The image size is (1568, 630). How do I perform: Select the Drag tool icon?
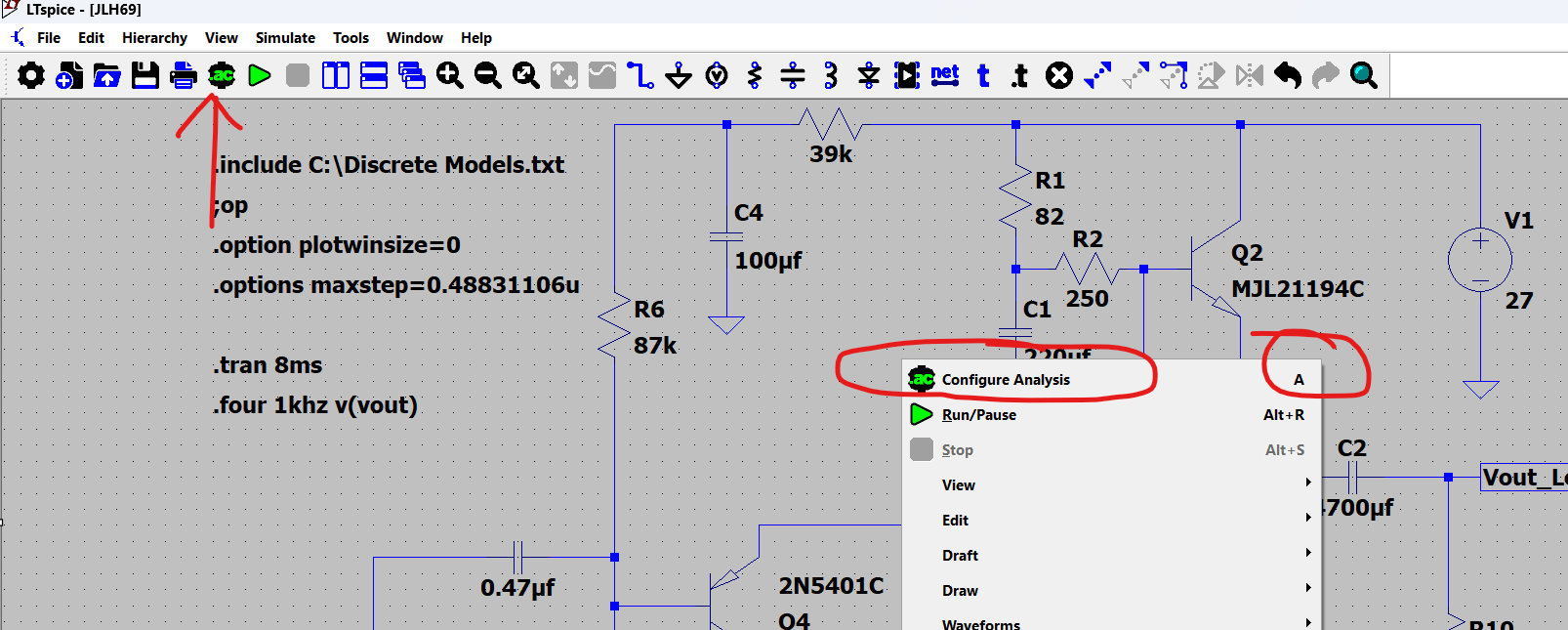[1174, 75]
